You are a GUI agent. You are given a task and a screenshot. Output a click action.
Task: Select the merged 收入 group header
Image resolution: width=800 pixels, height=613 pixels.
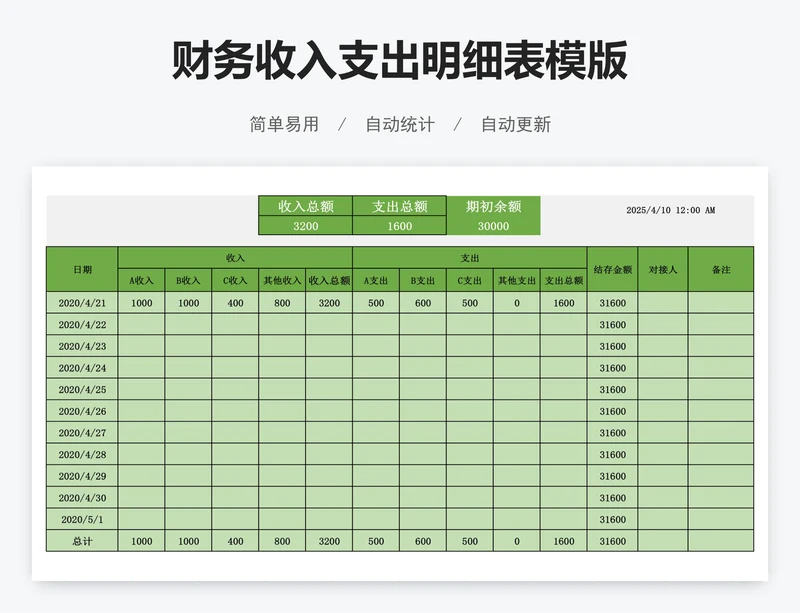point(235,258)
